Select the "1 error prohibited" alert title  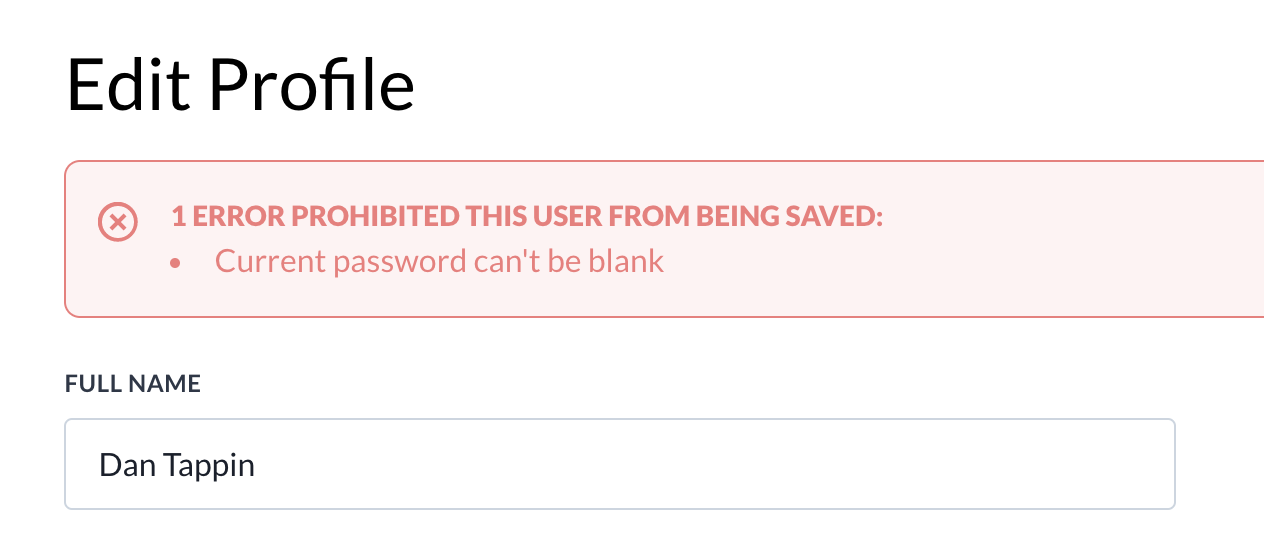528,217
